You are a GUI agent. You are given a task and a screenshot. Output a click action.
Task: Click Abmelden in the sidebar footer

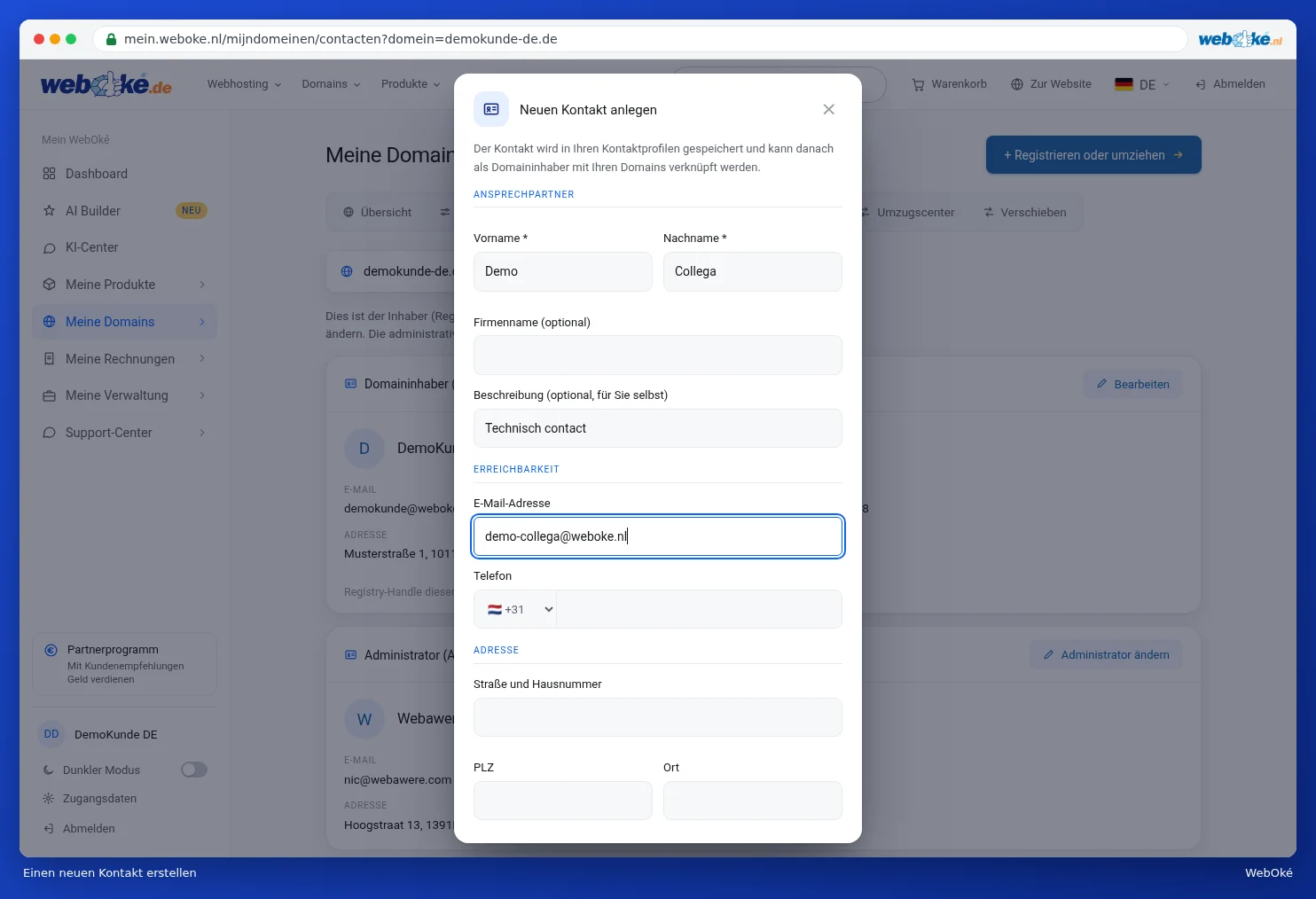point(79,829)
